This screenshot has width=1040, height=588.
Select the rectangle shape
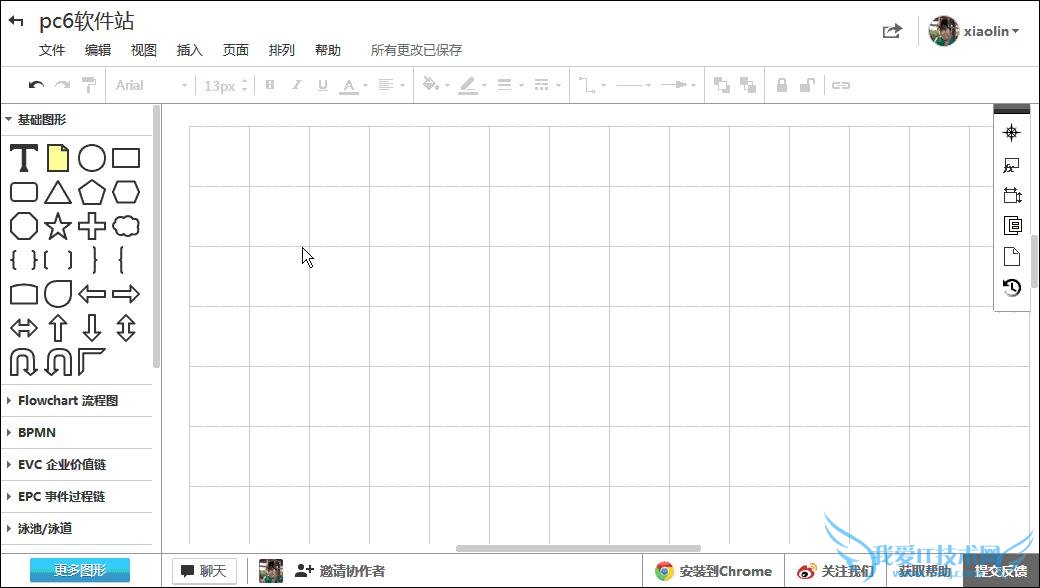point(126,158)
